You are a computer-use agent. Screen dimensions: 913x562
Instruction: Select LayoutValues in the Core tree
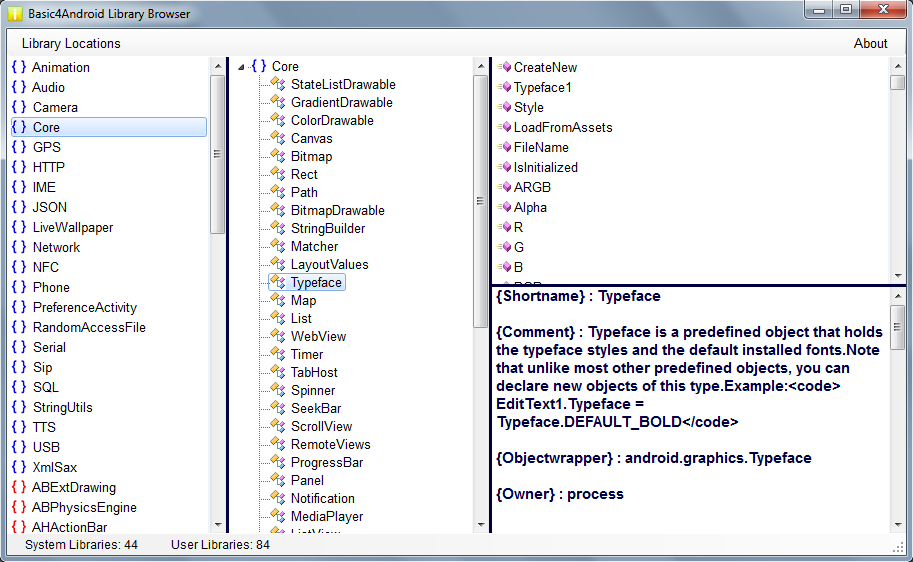click(x=330, y=264)
